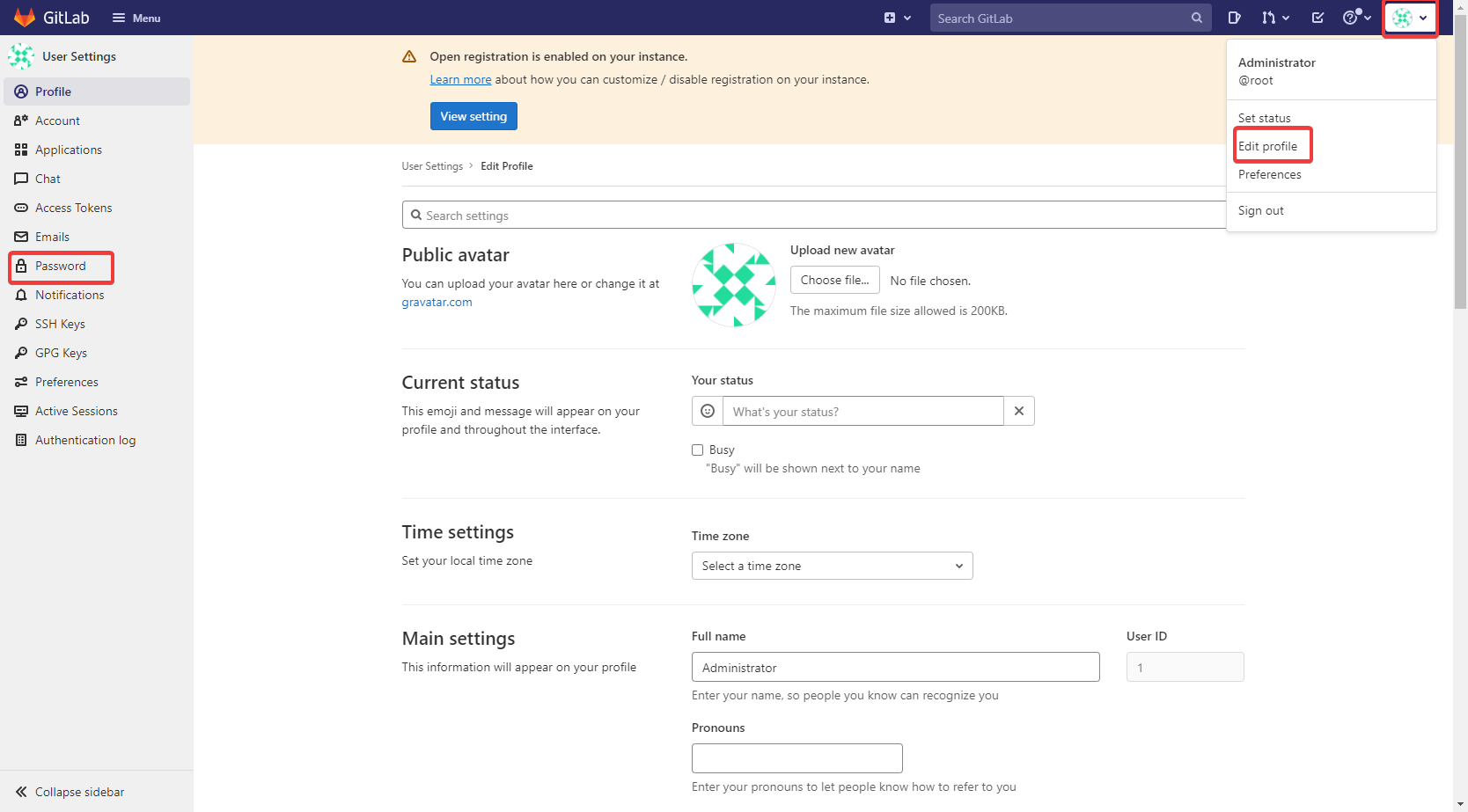Viewport: 1468px width, 812px height.
Task: Open the SSH Keys sidebar section
Action: click(59, 323)
